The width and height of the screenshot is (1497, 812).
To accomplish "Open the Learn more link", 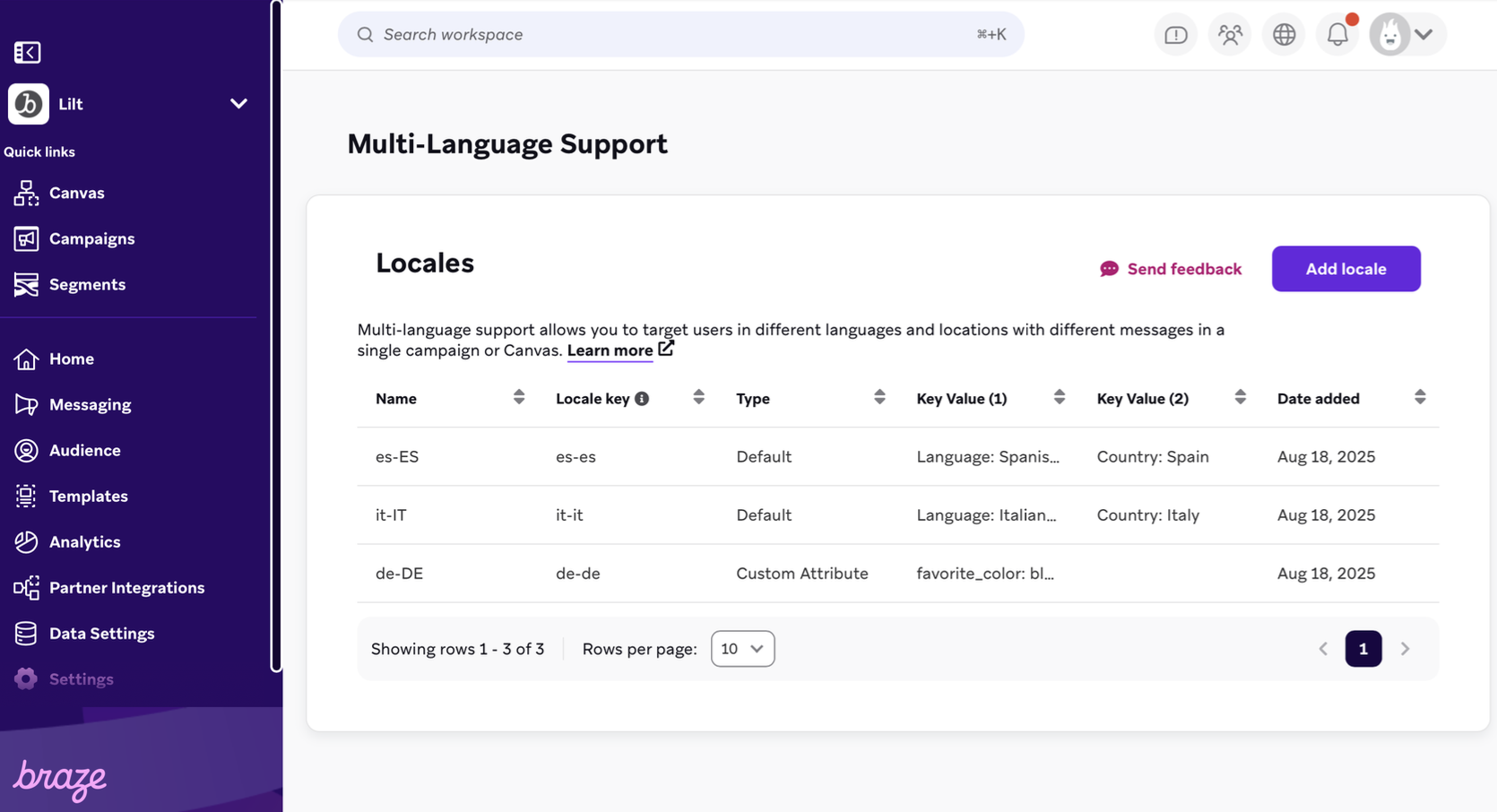I will pos(610,350).
